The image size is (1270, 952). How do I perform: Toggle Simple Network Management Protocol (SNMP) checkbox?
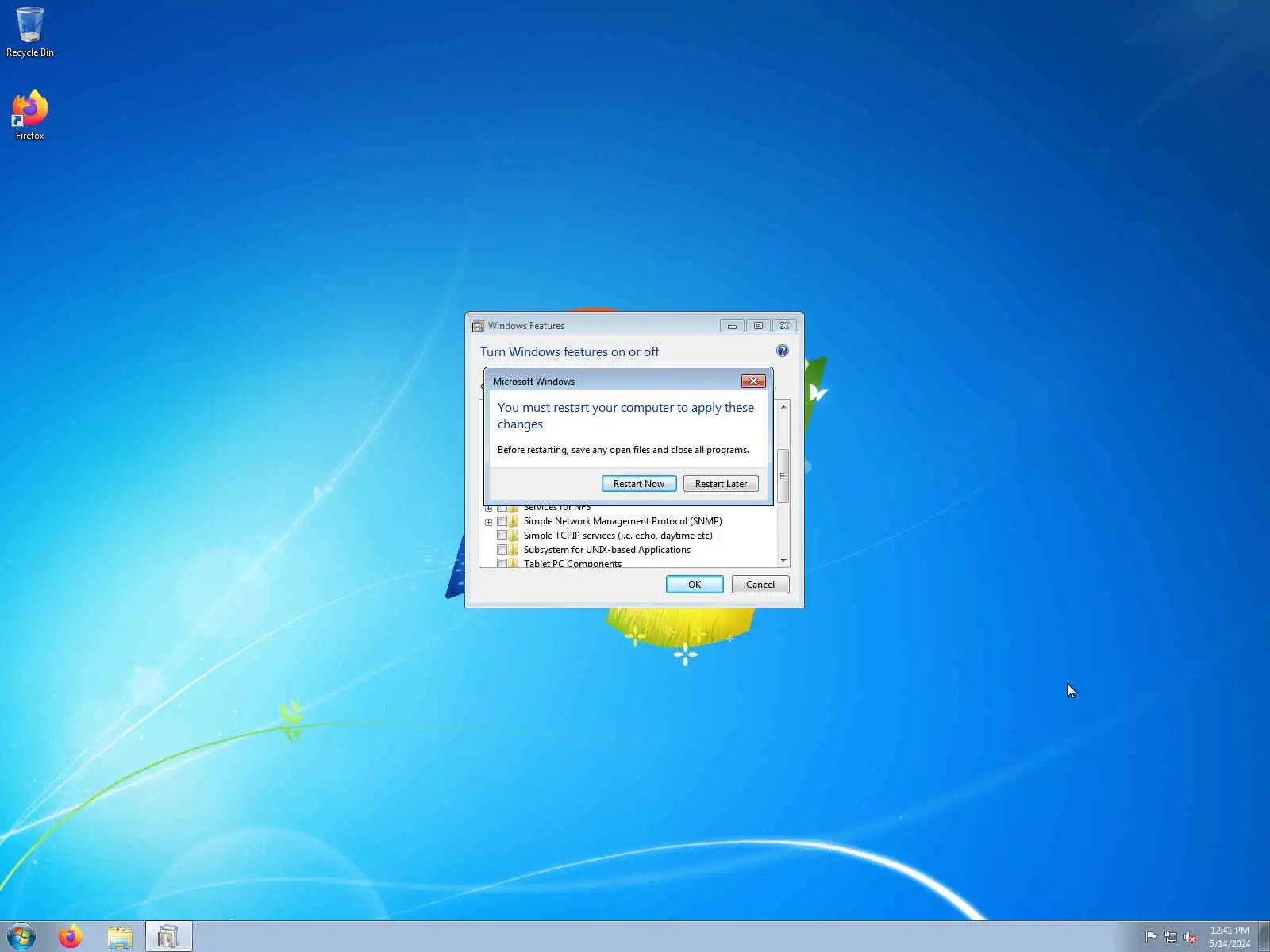[x=502, y=521]
